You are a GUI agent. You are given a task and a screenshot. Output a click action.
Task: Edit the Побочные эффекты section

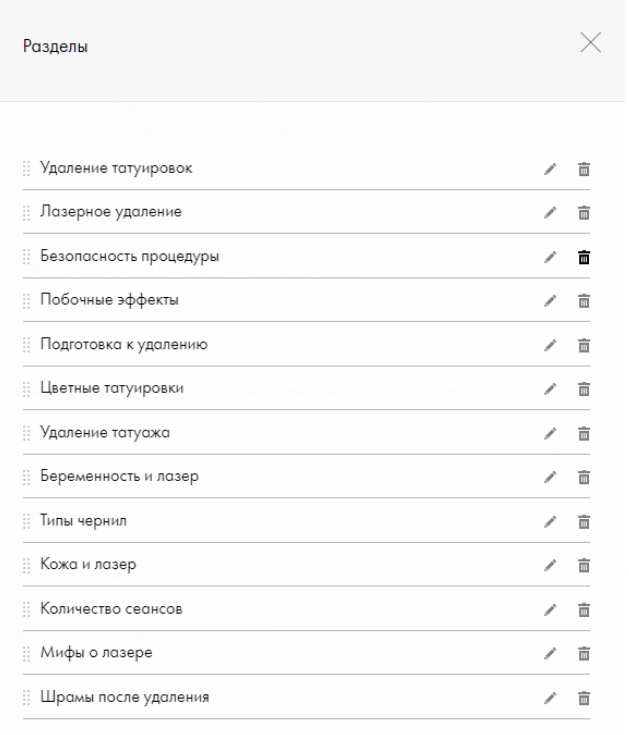pyautogui.click(x=550, y=301)
